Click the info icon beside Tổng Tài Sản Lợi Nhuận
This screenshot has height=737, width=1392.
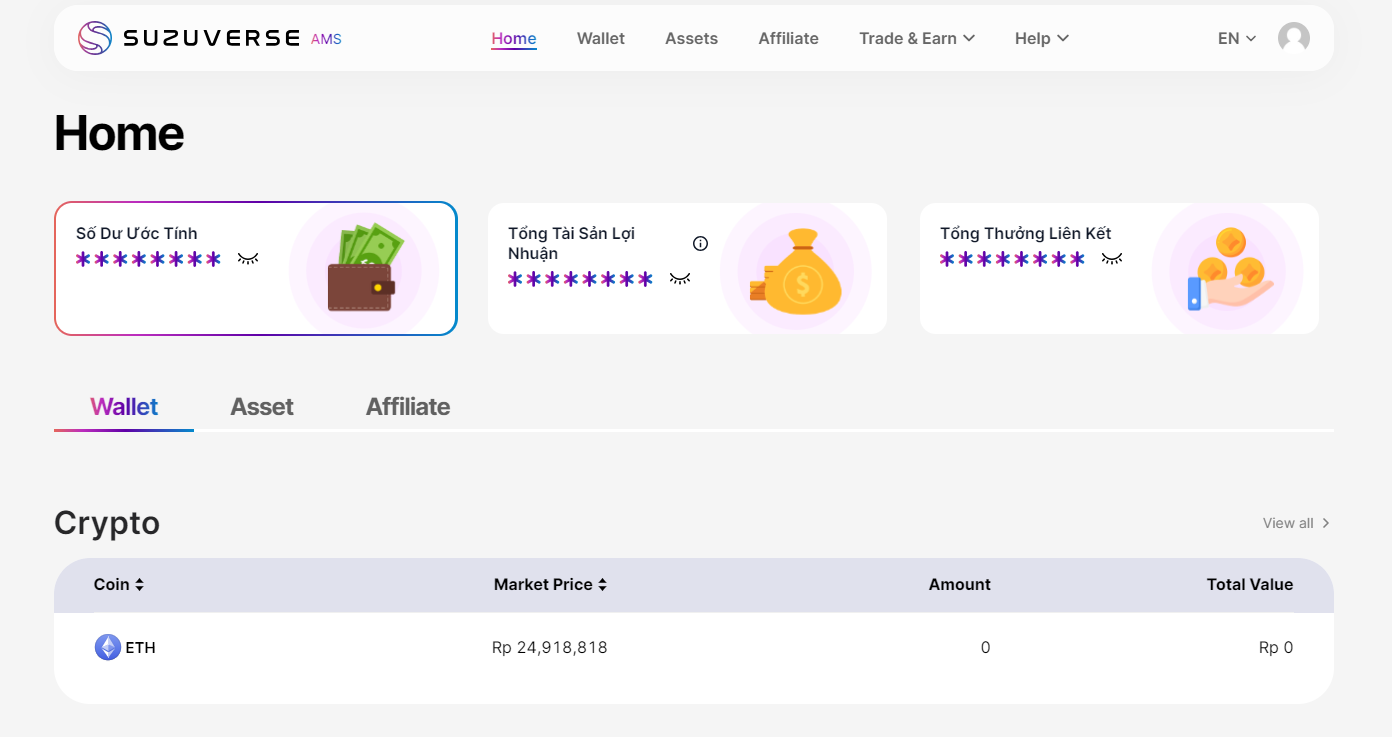click(x=700, y=243)
